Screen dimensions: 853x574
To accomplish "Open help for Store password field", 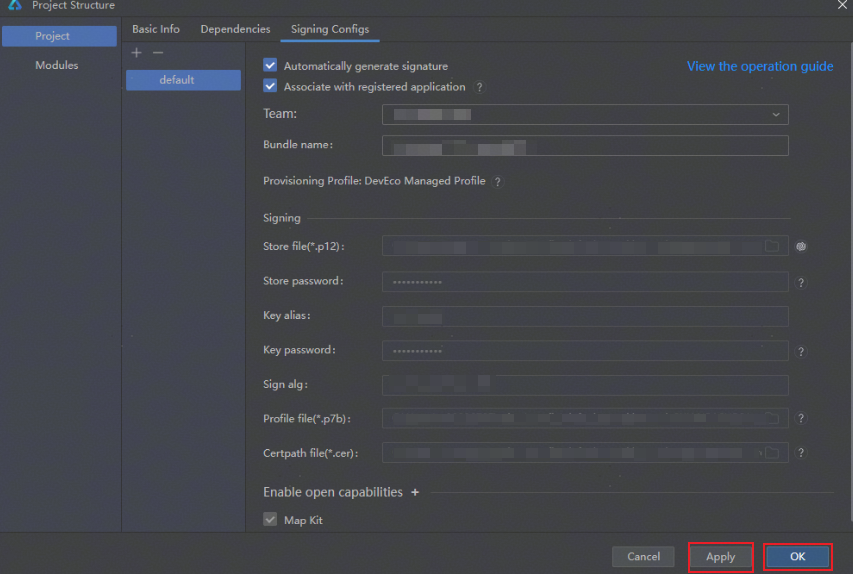I will pos(801,283).
